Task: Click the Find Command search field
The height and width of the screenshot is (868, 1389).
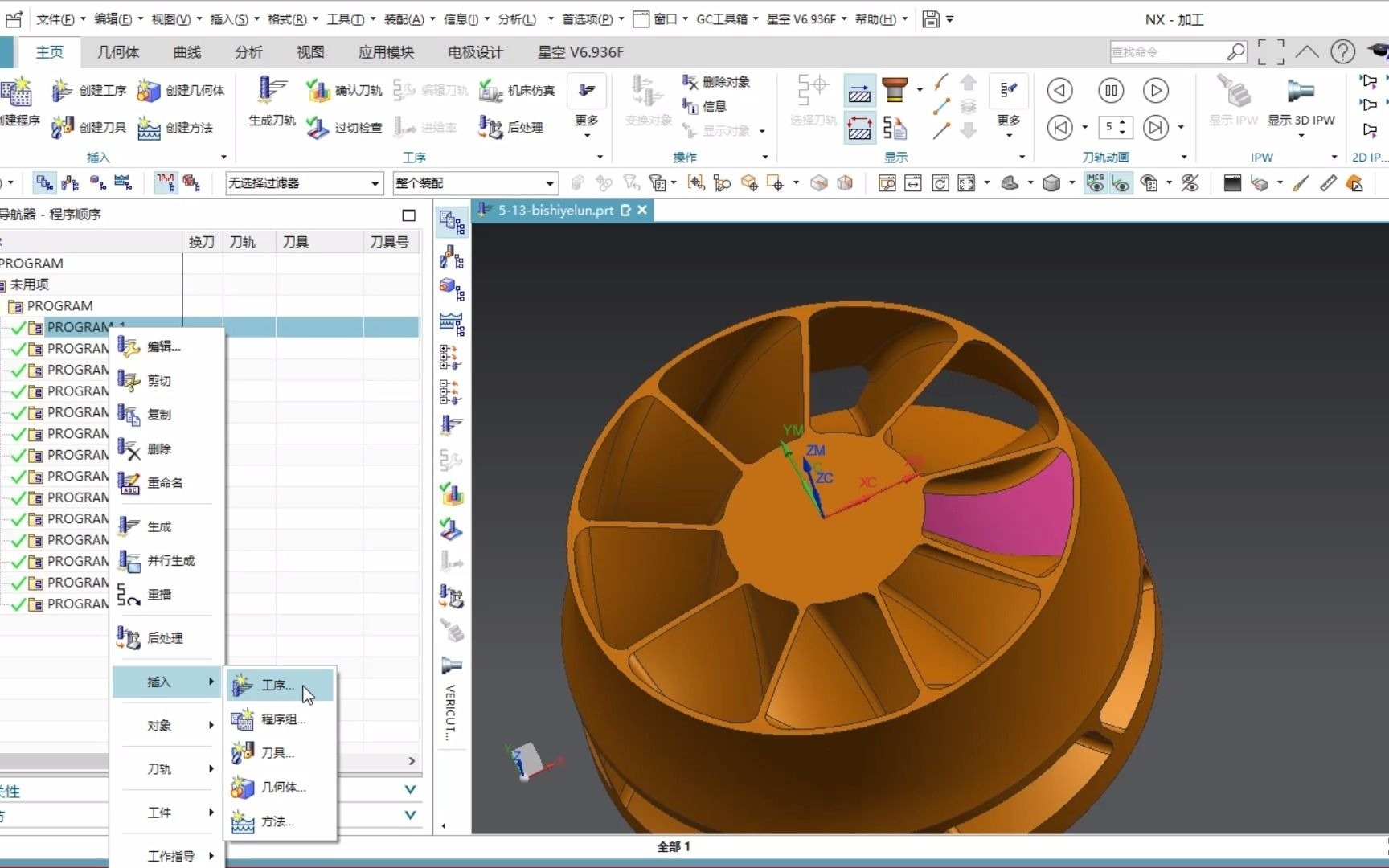Action: (1168, 52)
